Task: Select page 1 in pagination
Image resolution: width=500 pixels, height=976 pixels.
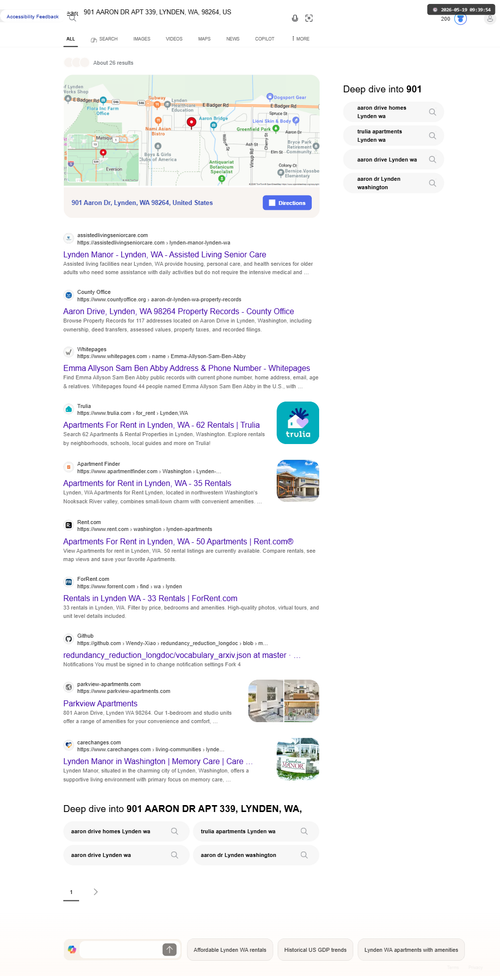Action: 71,892
